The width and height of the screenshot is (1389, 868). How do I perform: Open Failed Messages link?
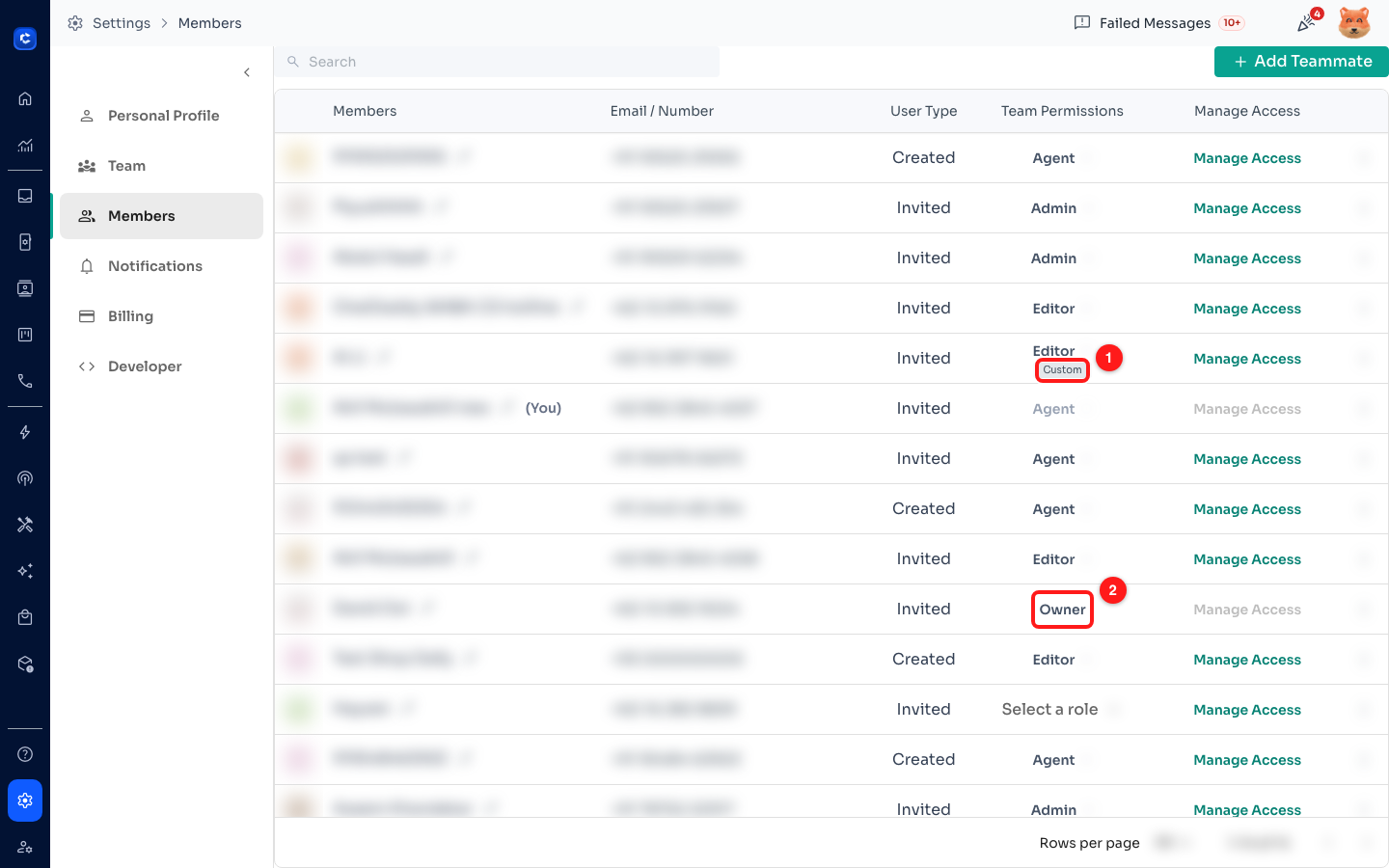1155,23
